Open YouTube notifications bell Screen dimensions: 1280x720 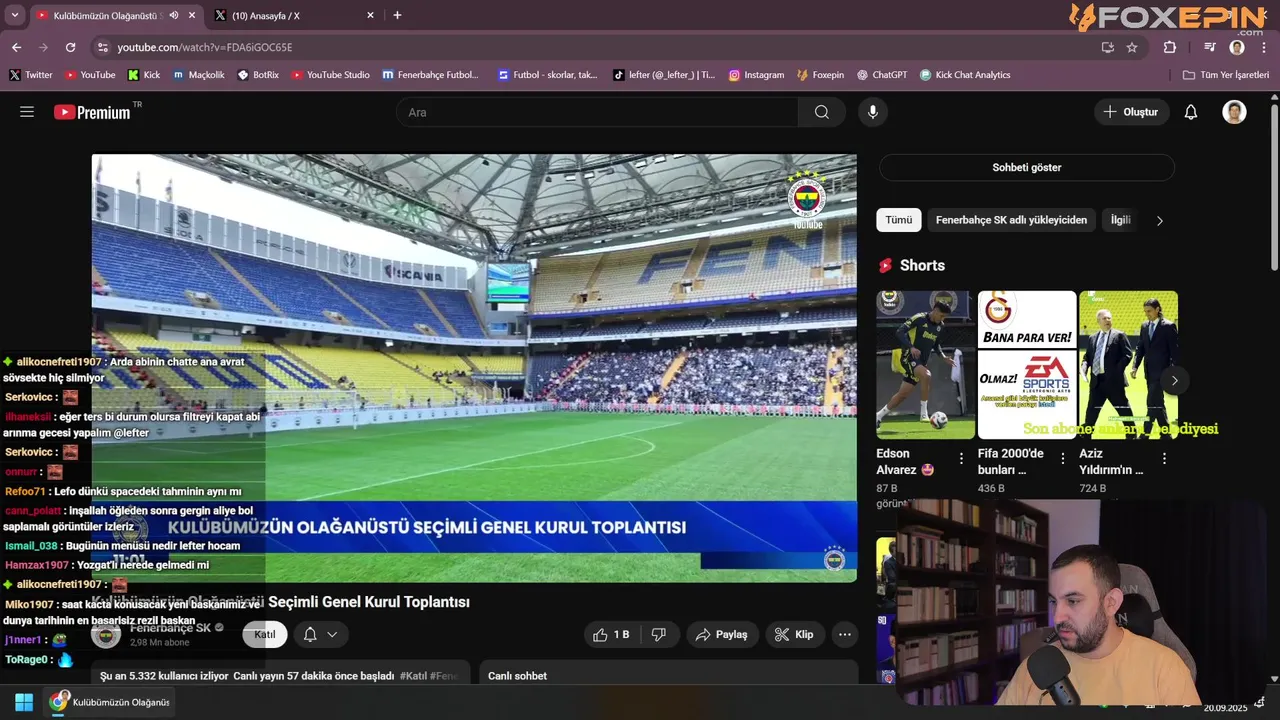coord(1191,112)
